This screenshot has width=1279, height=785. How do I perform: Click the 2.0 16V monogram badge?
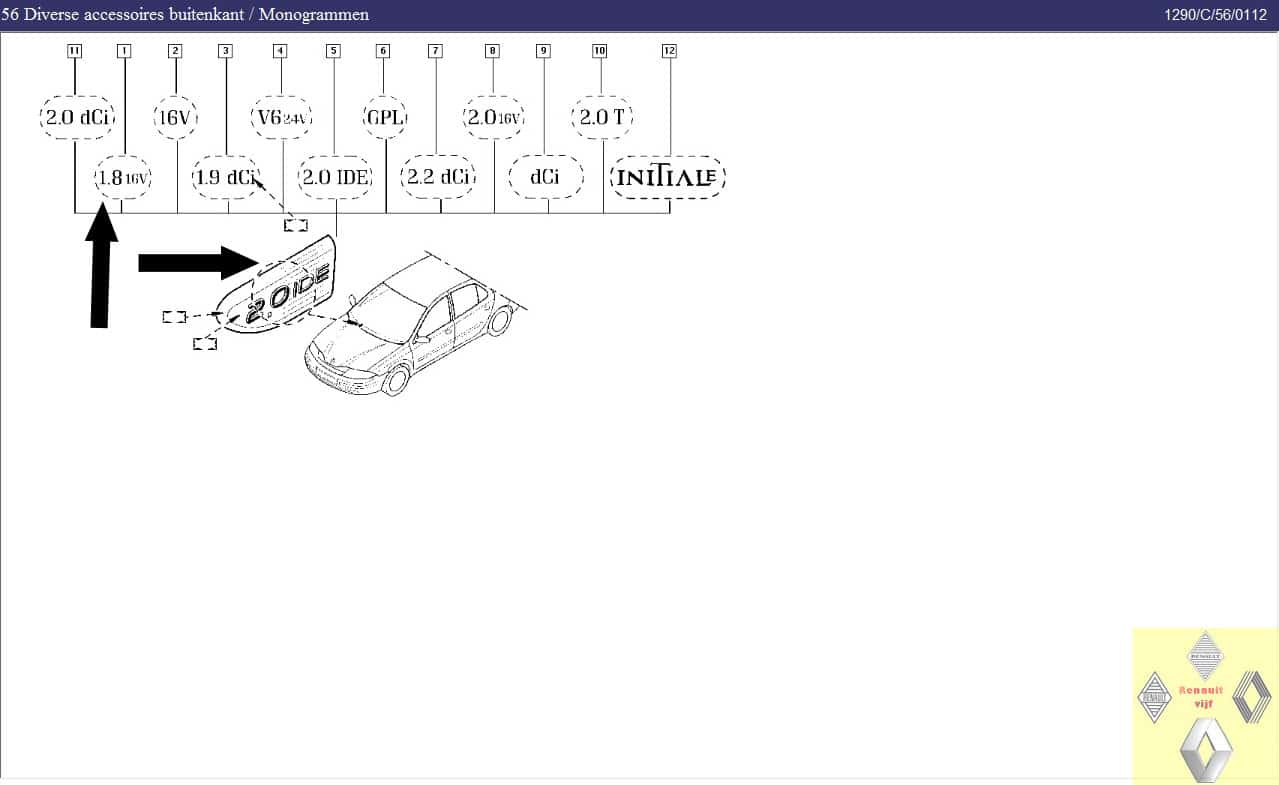[493, 117]
